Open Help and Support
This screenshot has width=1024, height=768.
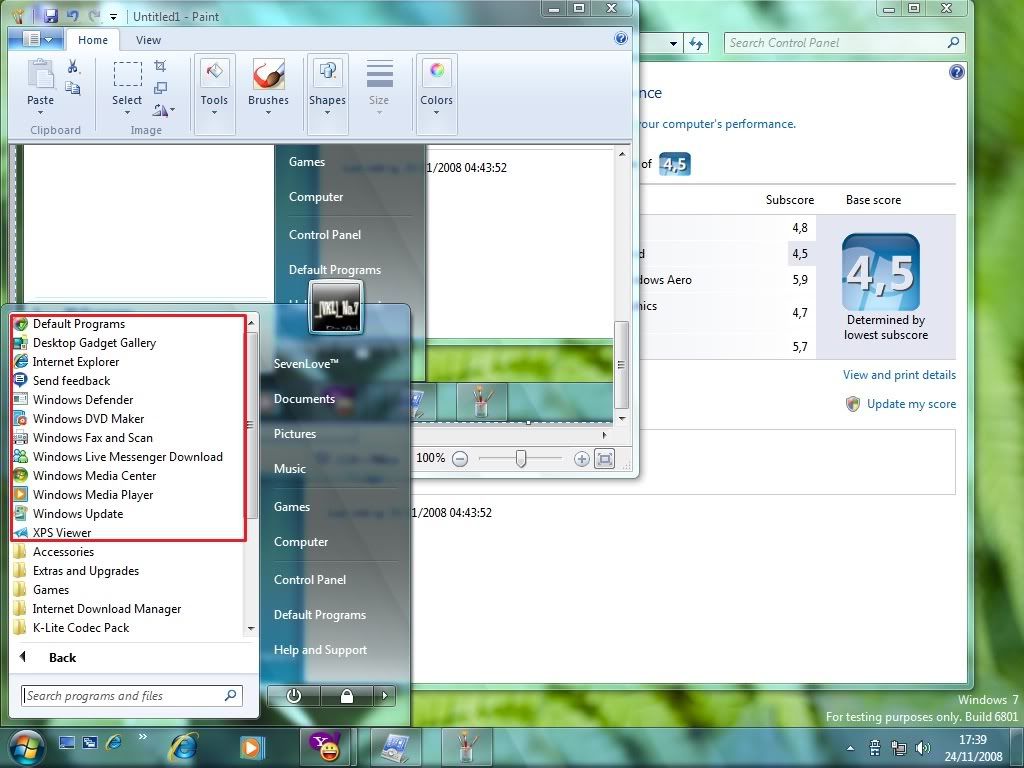click(x=320, y=650)
